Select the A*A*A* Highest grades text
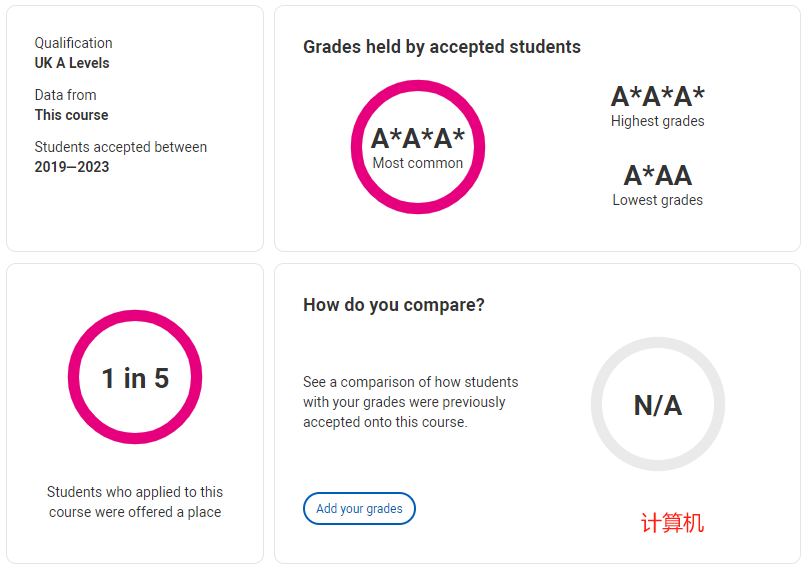This screenshot has height=569, width=806. pos(657,107)
